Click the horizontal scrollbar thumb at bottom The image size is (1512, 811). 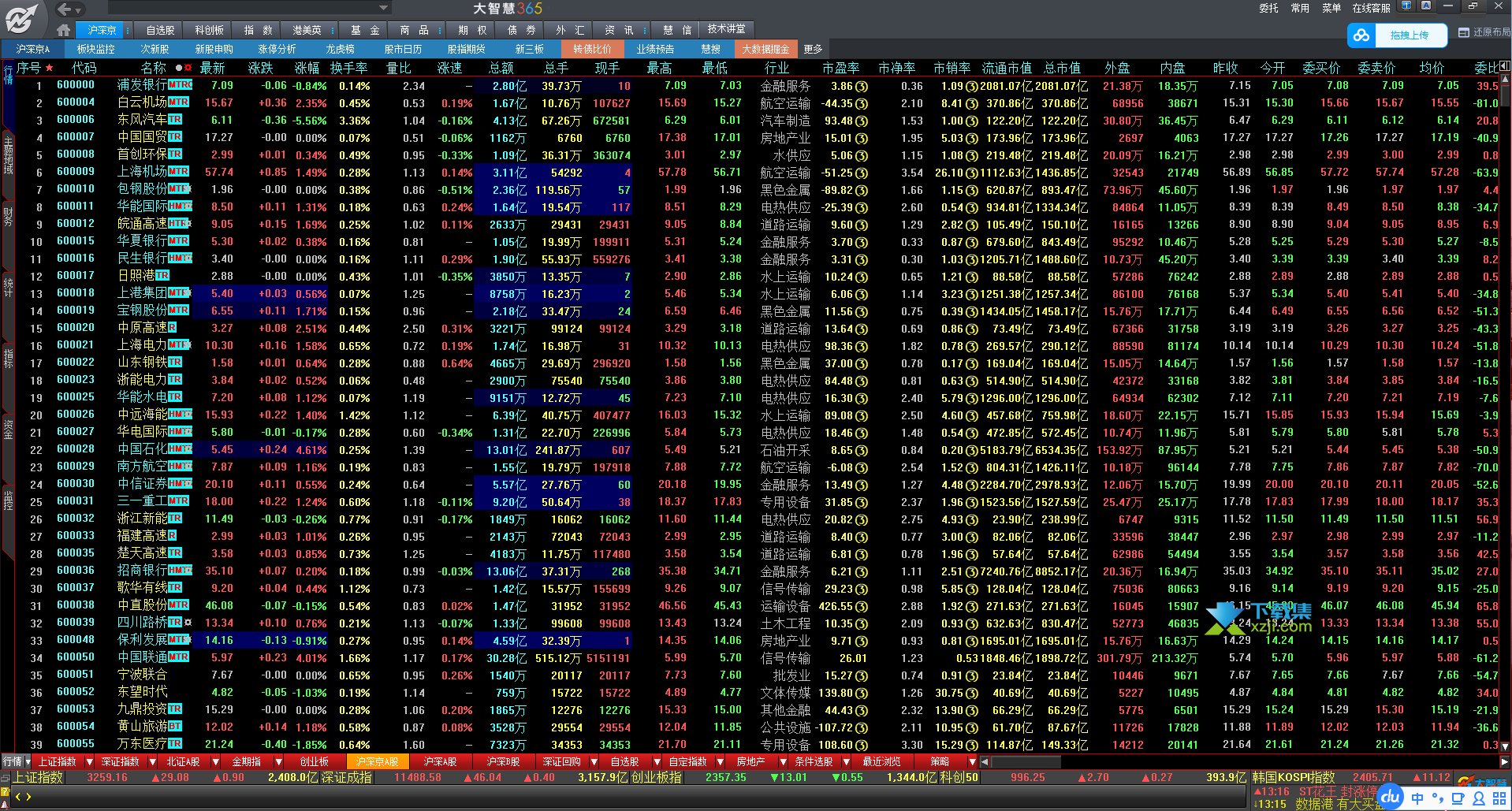(1026, 762)
